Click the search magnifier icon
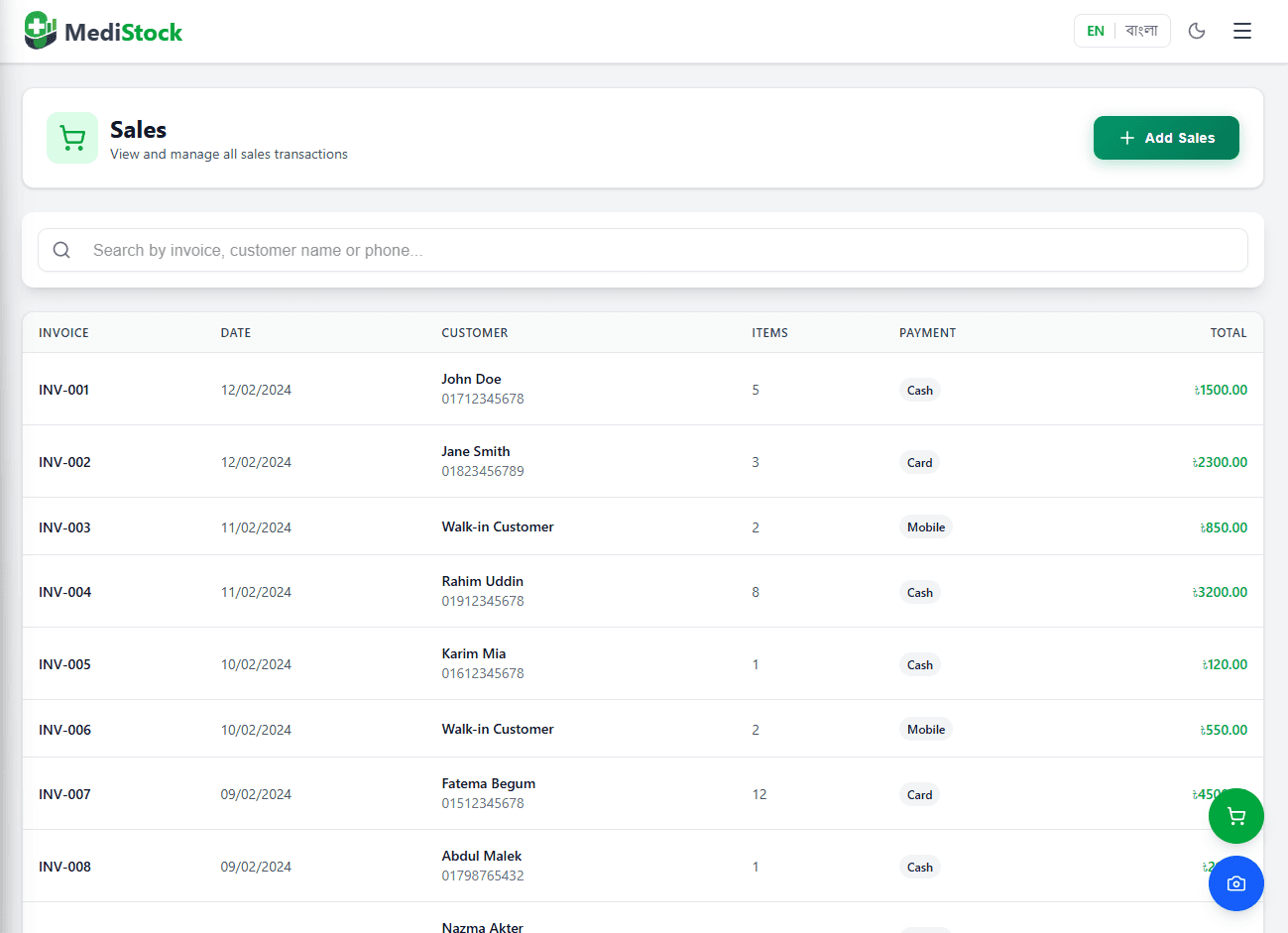Image resolution: width=1288 pixels, height=933 pixels. tap(61, 250)
